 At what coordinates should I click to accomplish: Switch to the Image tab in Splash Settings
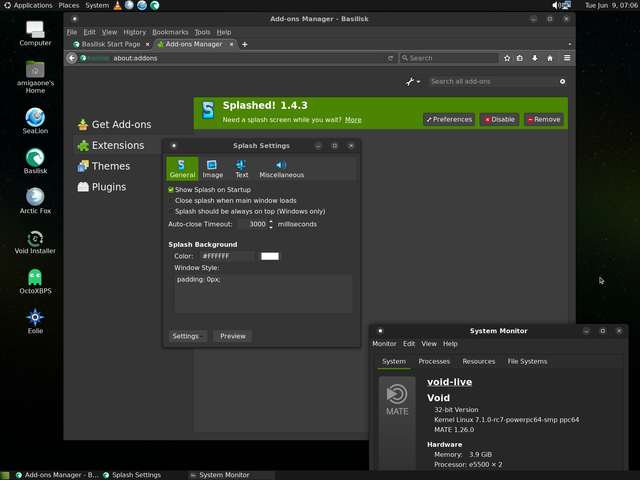[x=213, y=169]
